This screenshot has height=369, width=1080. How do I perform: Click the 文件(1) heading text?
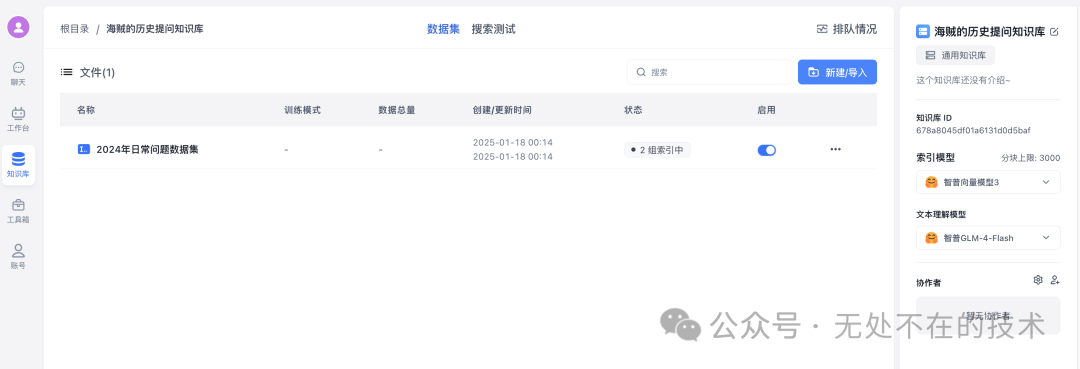tap(97, 72)
